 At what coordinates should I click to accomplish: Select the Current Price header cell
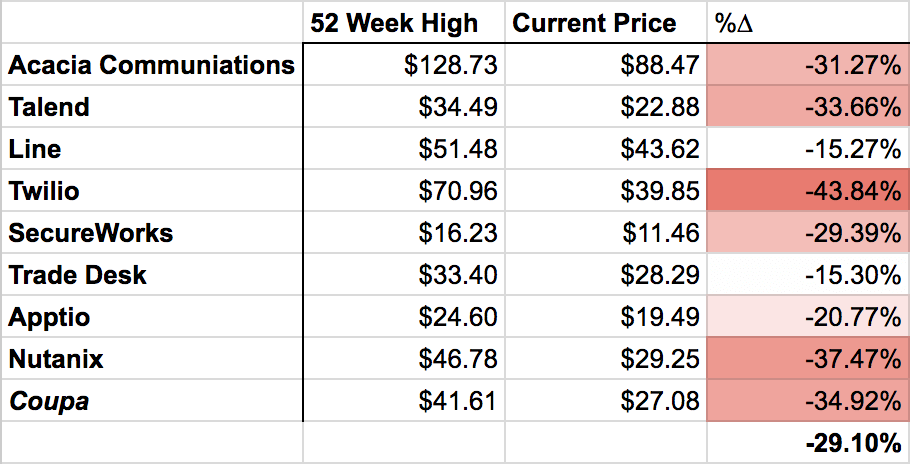click(x=606, y=22)
